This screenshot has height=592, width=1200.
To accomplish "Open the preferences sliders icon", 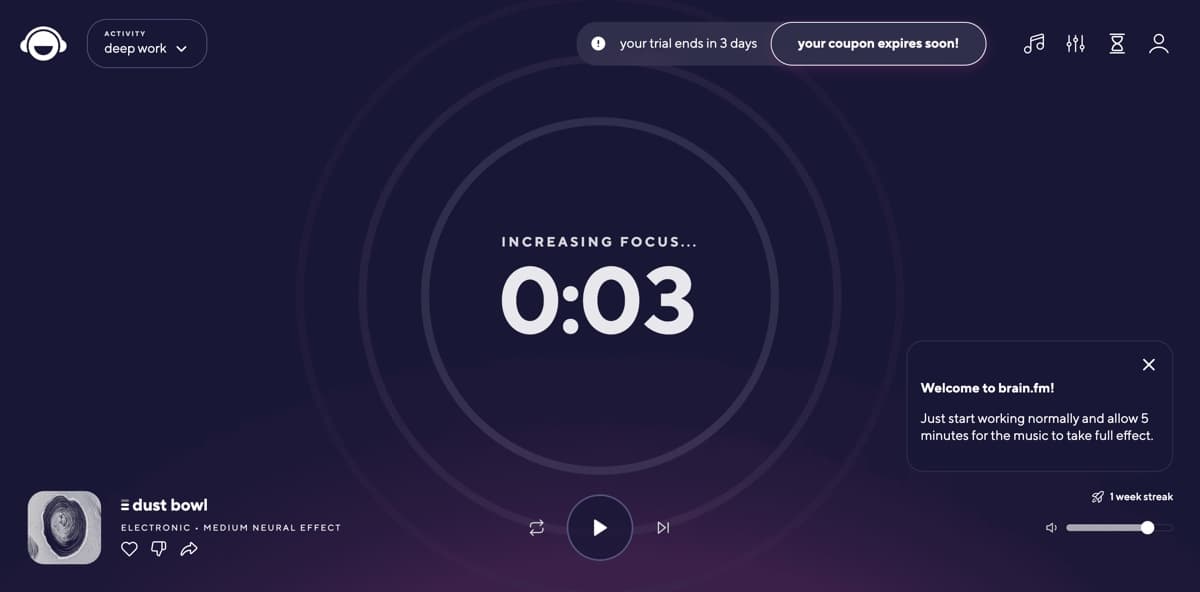I will coord(1076,44).
